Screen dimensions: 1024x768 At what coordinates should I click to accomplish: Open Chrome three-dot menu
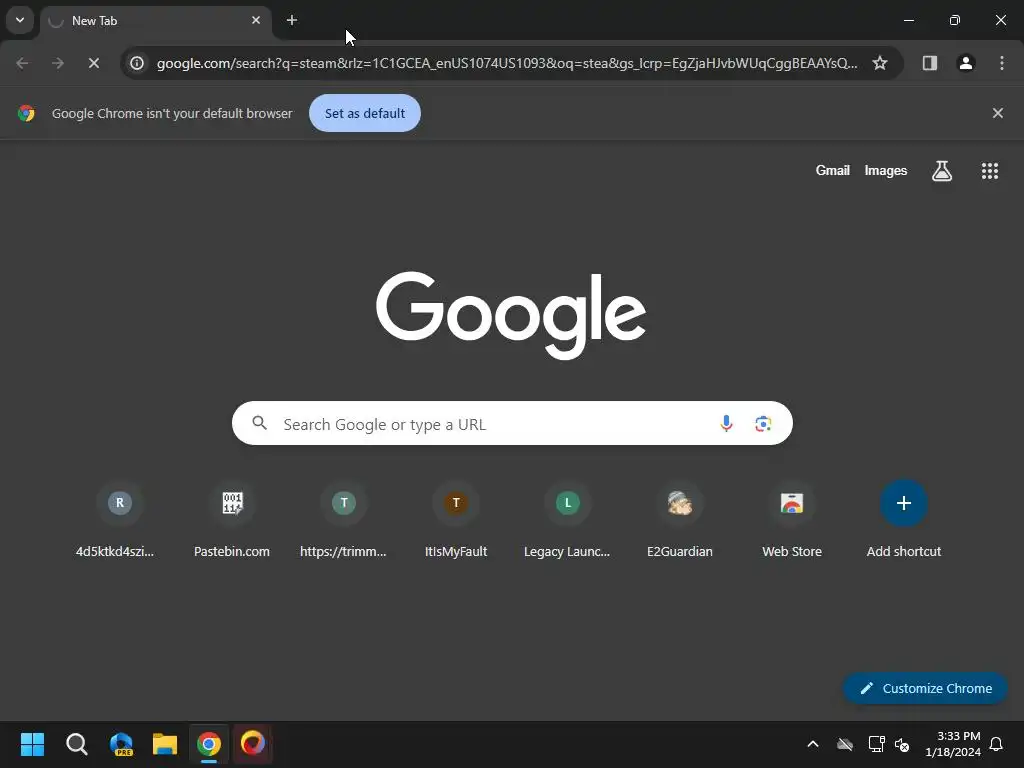[x=1002, y=63]
